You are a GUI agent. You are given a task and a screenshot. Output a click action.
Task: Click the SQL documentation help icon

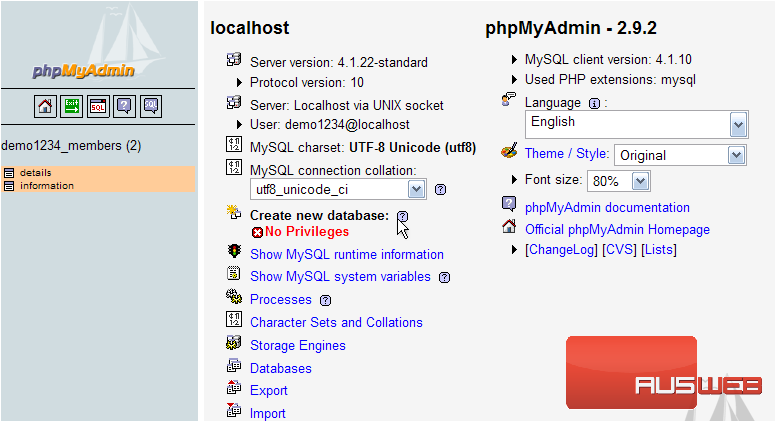coord(151,106)
